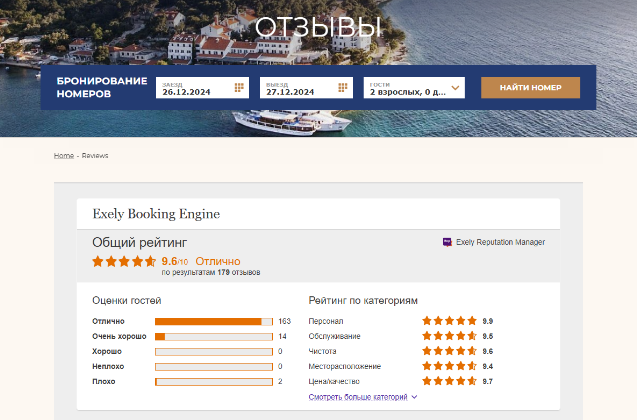The width and height of the screenshot is (637, 420).
Task: Select the Очень хорошо rating bar
Action: pos(214,337)
